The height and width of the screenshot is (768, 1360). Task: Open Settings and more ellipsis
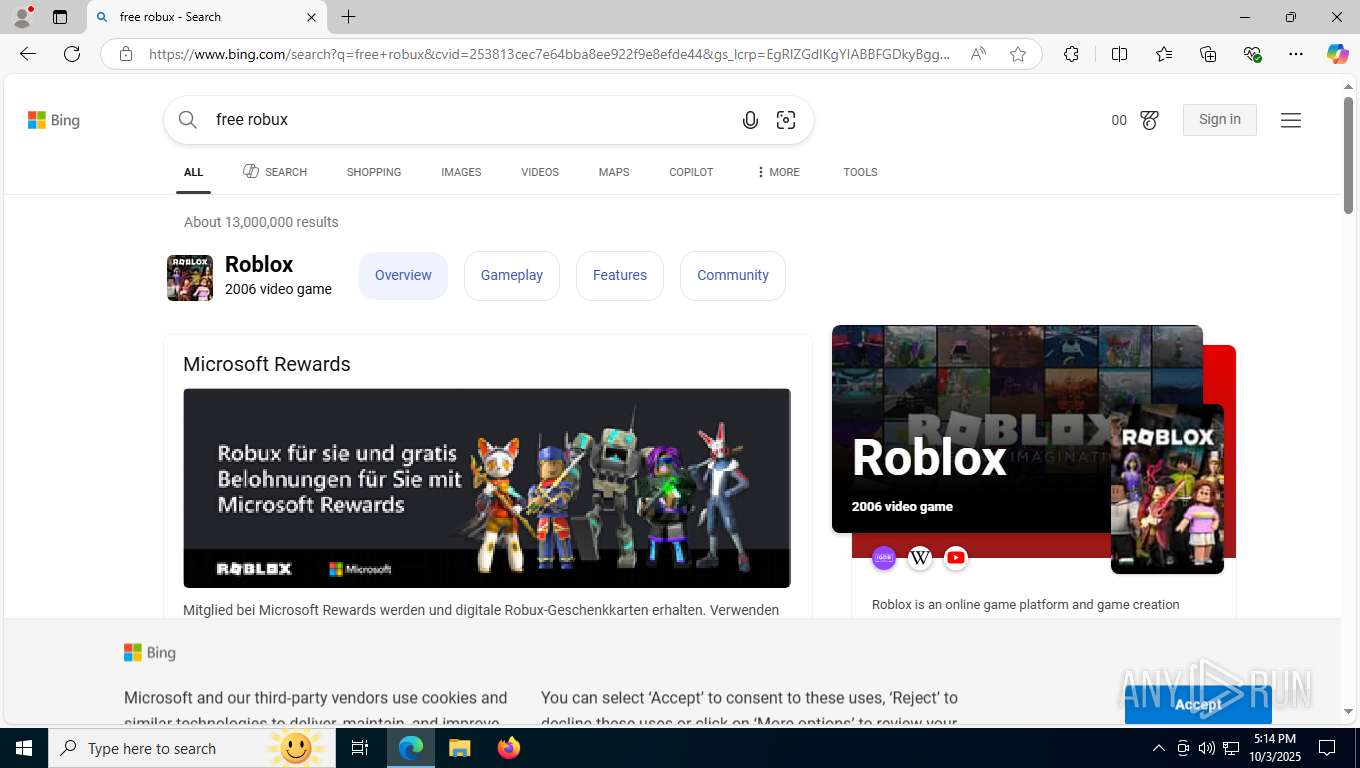pyautogui.click(x=1296, y=54)
